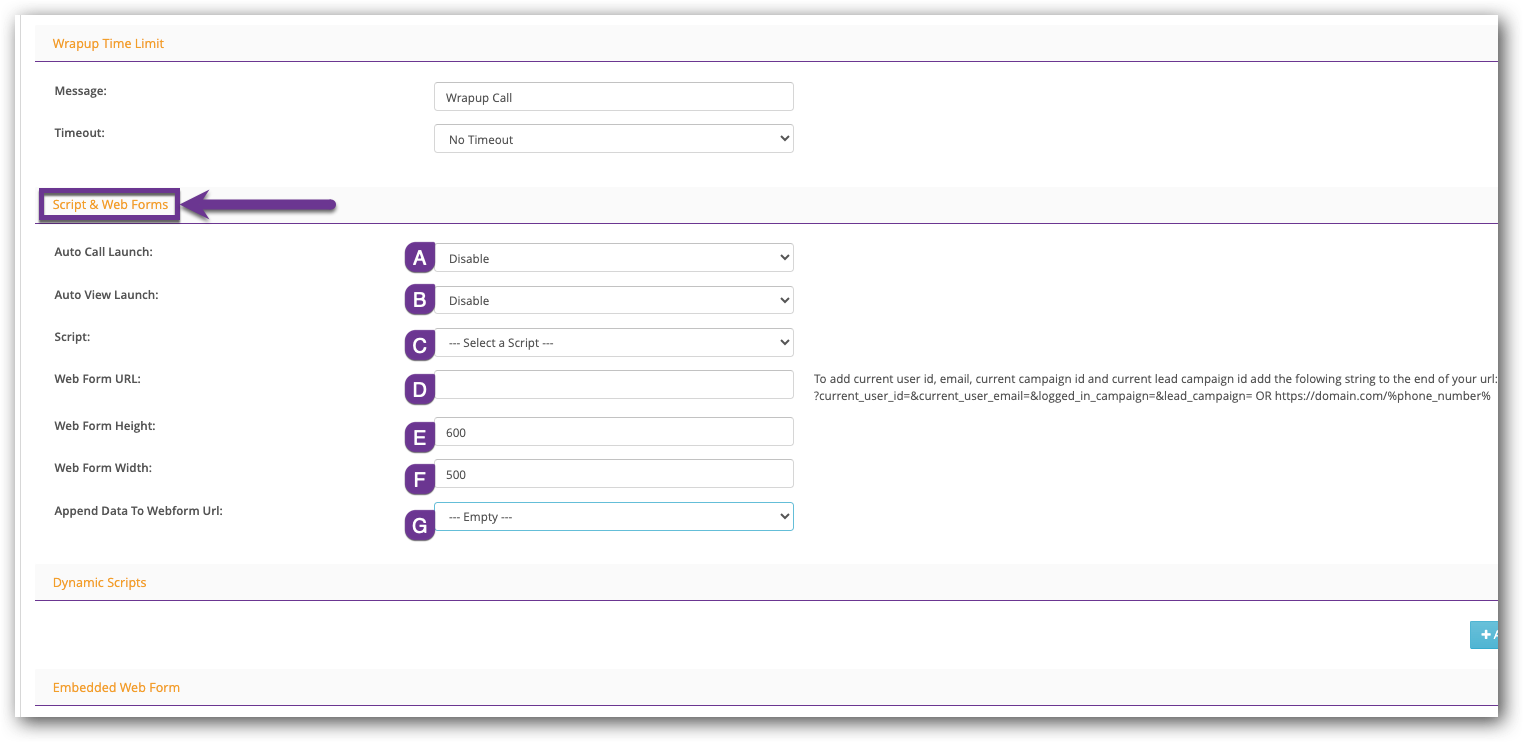Select the Script & Web Forms section header

click(109, 204)
